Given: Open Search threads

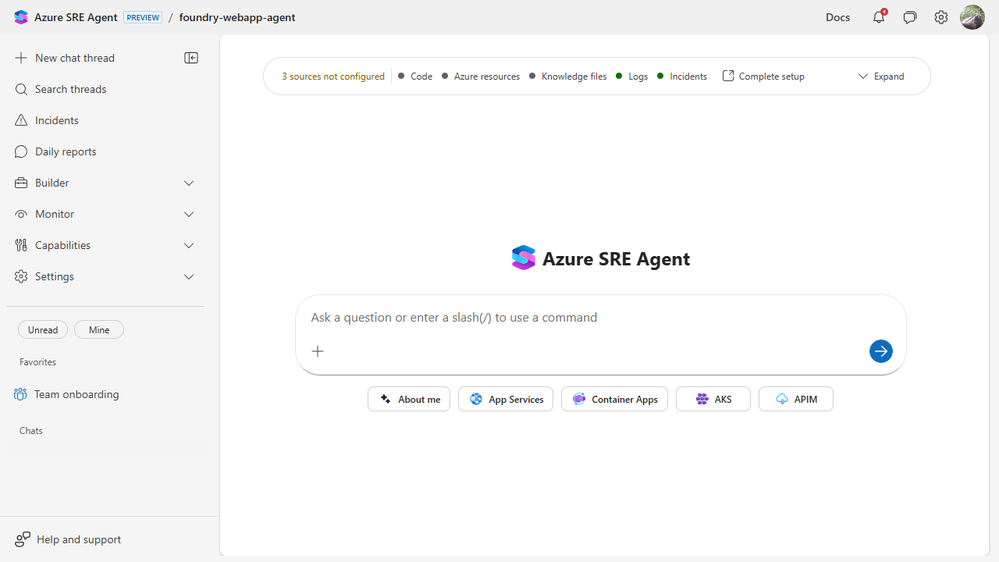Looking at the screenshot, I should pos(61,89).
